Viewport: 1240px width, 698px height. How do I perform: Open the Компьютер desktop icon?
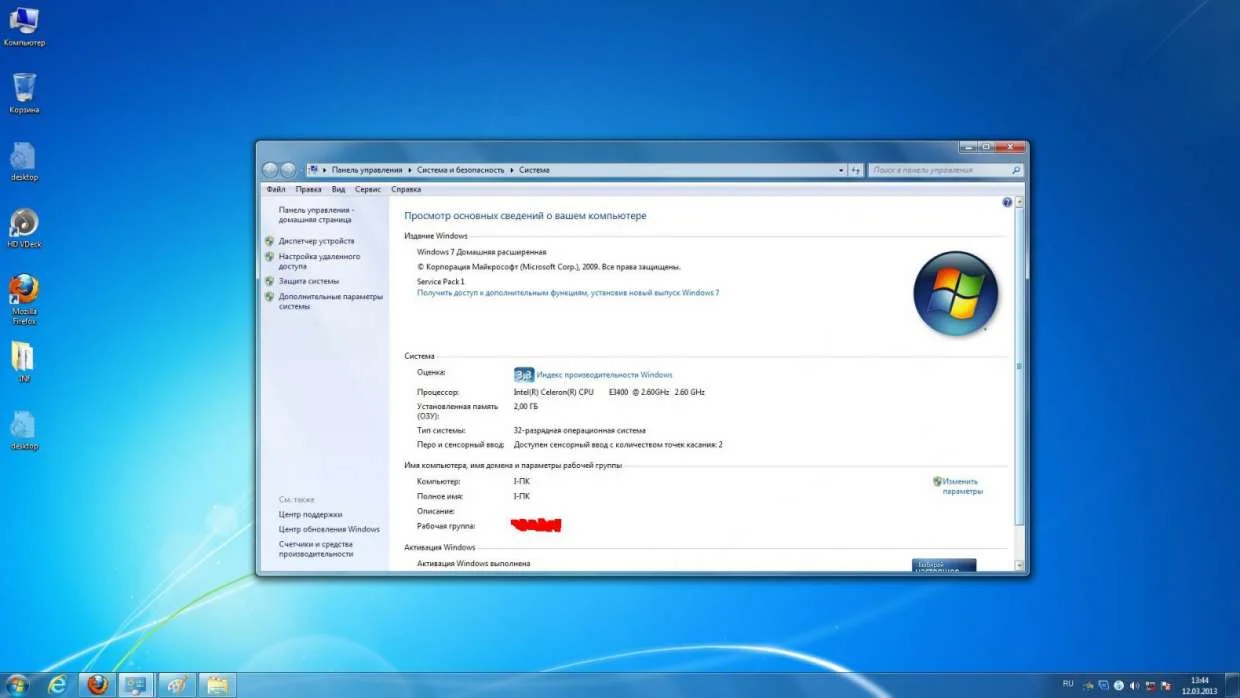coord(24,26)
